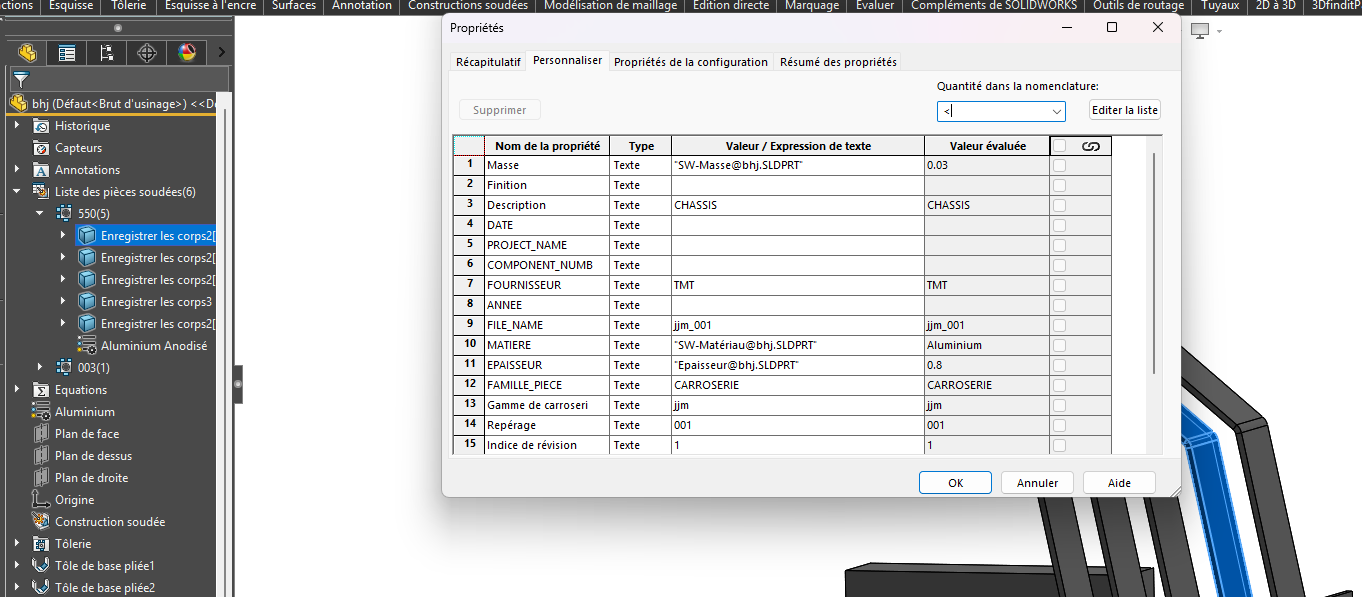Select the Capteurs sensor icon in tree
The image size is (1362, 597).
coord(41,148)
